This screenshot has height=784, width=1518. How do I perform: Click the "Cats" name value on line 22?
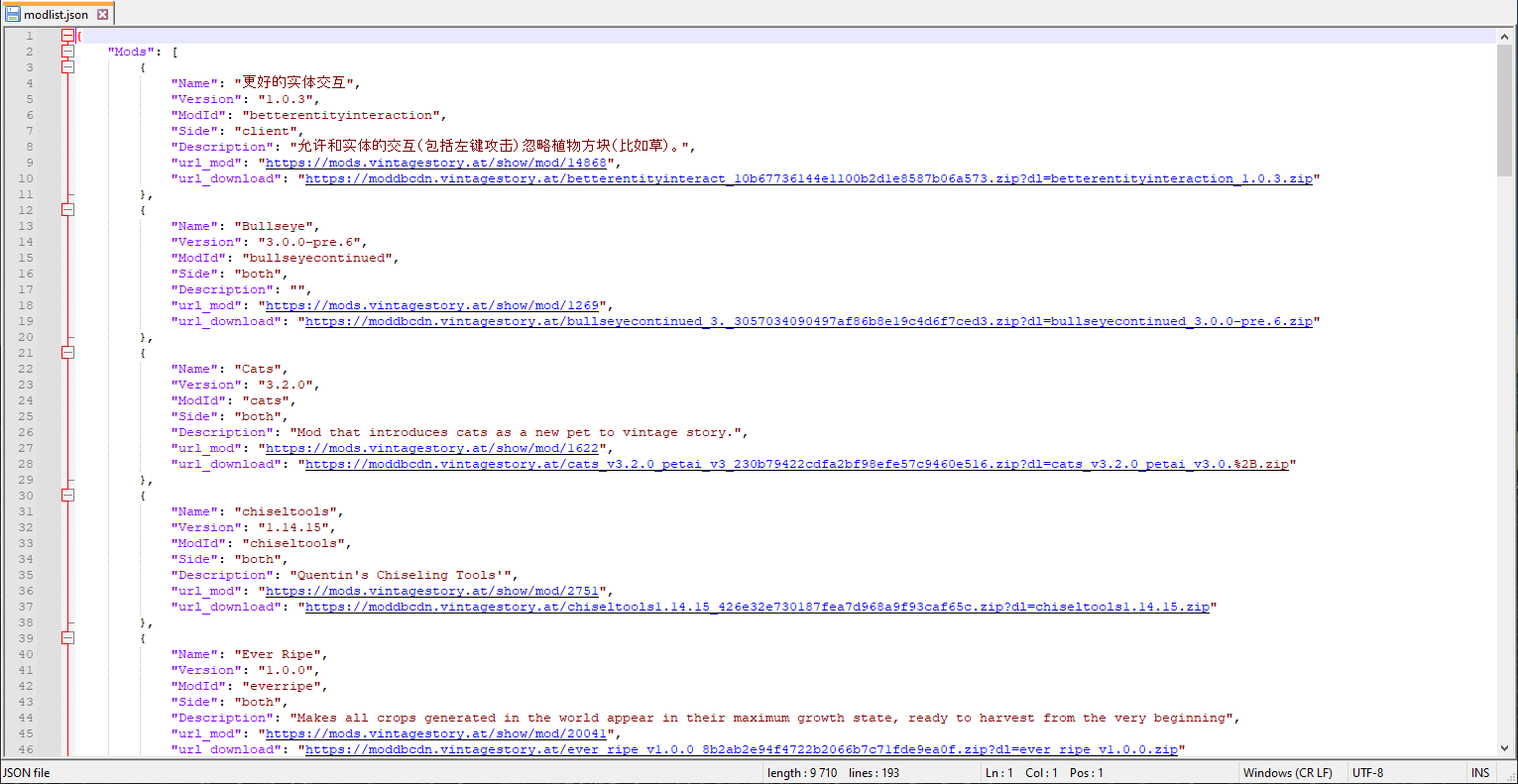pos(258,369)
